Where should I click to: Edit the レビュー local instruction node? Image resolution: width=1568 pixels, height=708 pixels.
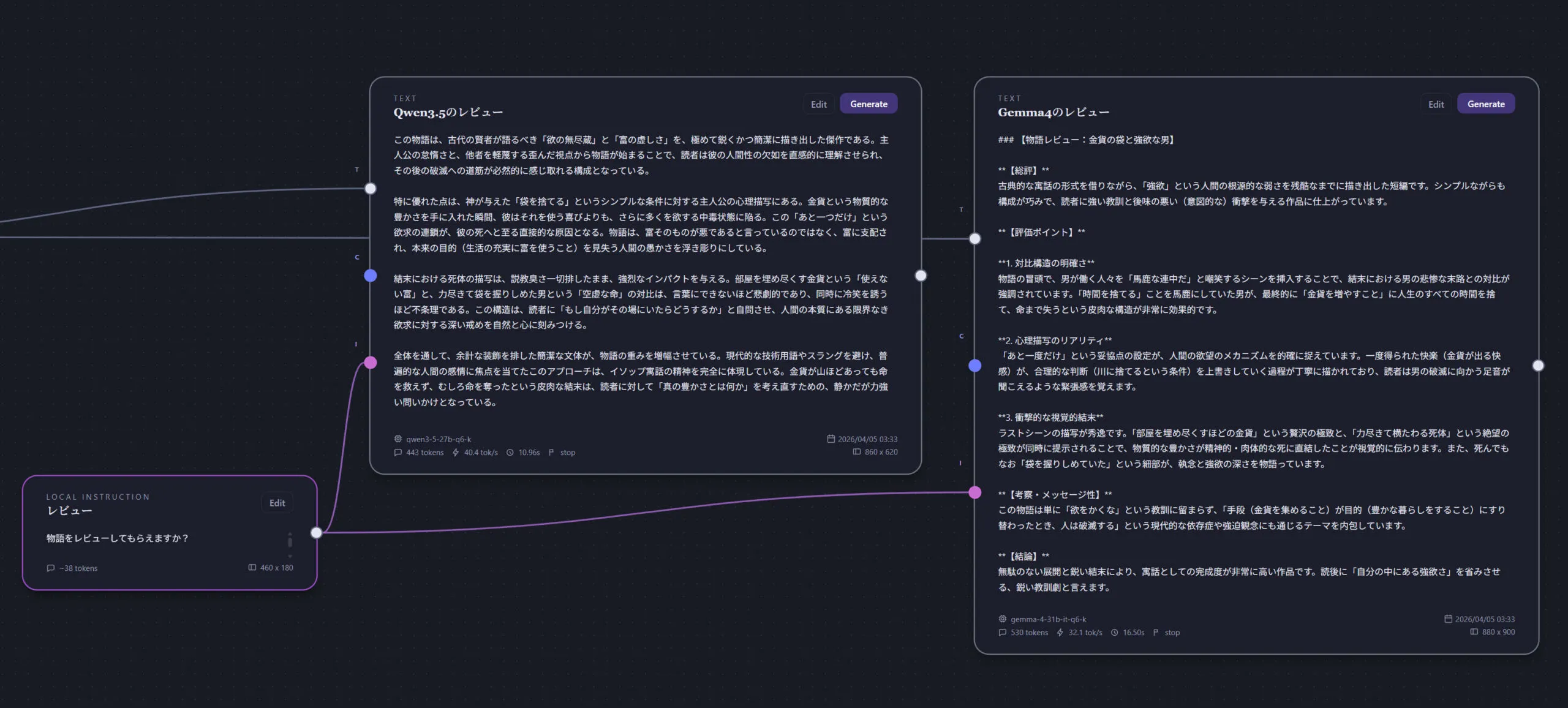click(x=277, y=503)
